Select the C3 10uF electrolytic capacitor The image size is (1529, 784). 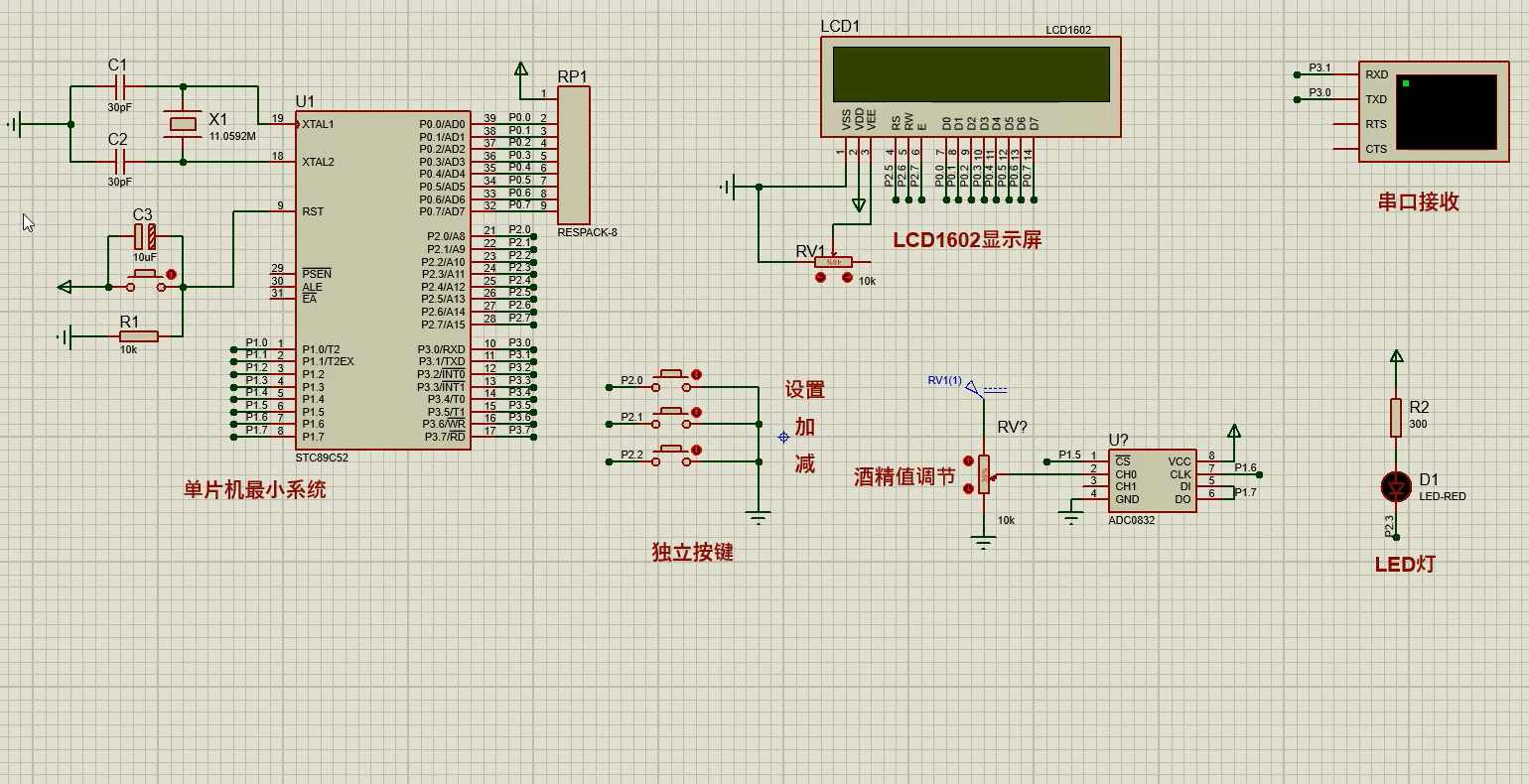pos(145,236)
